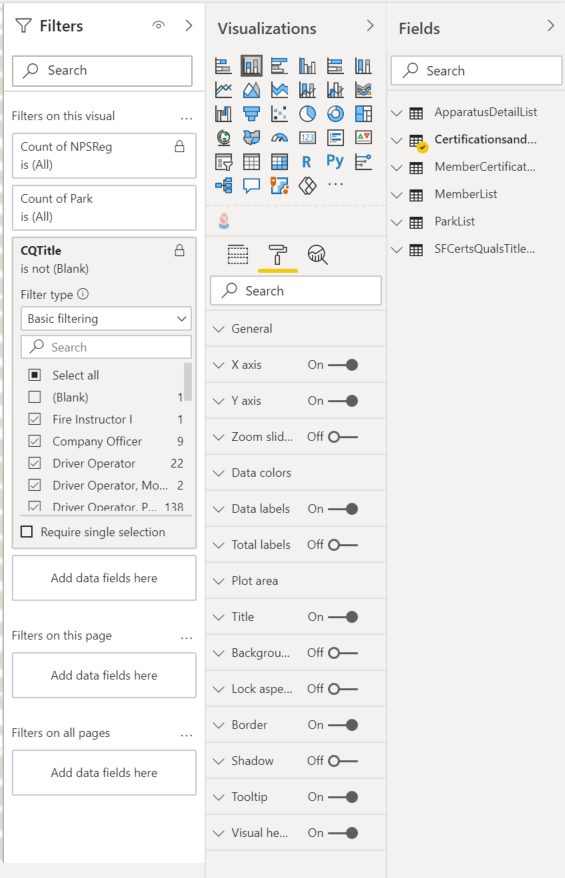Turn on the Shadow switch
This screenshot has width=565, height=878.
point(343,761)
